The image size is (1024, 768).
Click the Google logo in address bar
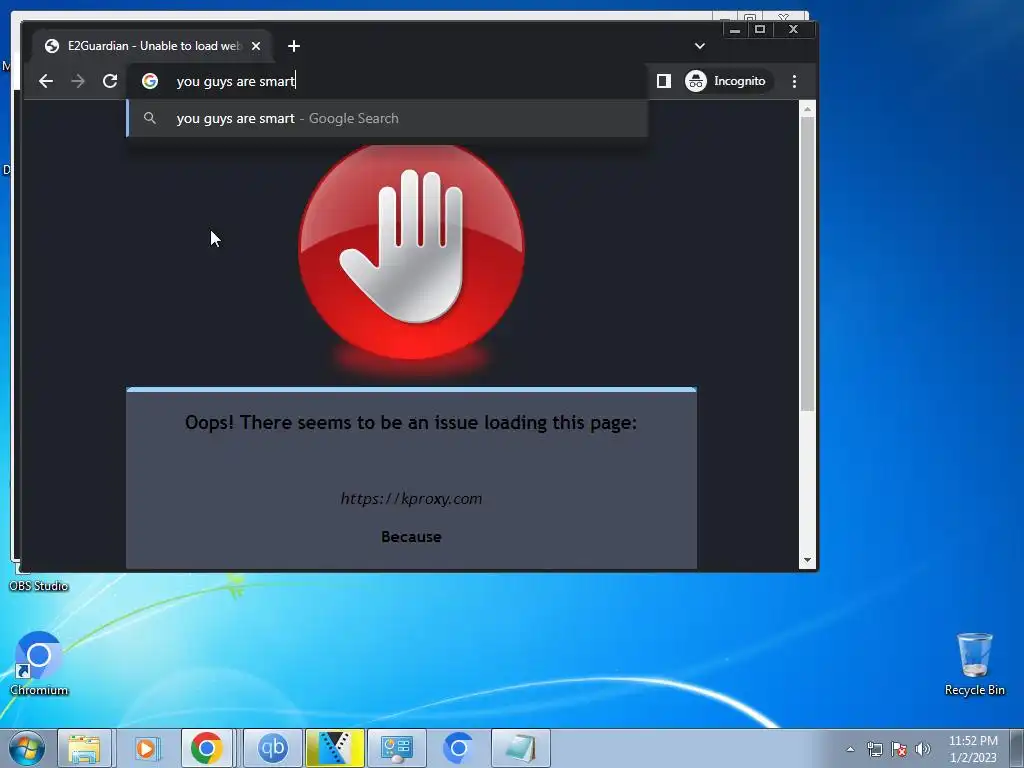150,81
